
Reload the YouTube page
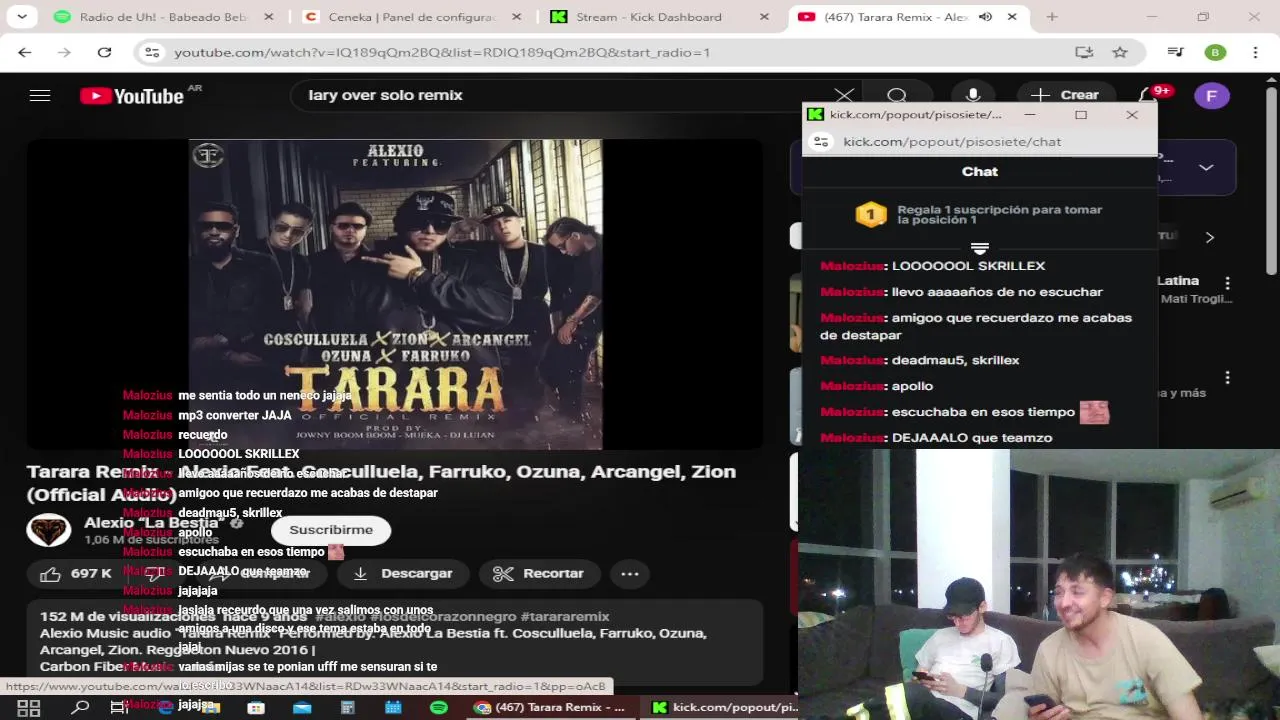pos(104,52)
